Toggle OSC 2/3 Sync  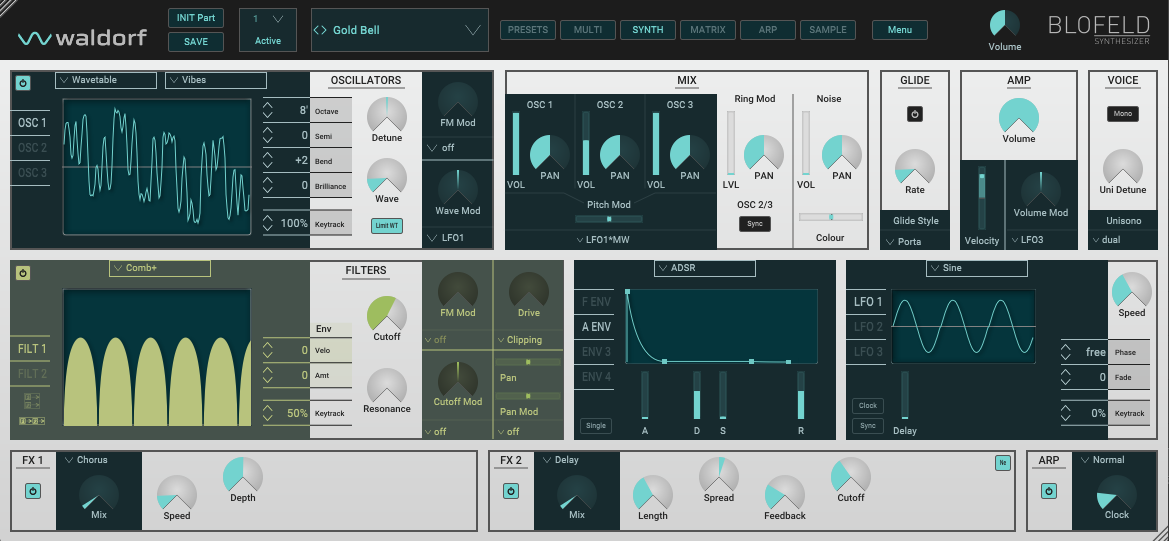[755, 223]
